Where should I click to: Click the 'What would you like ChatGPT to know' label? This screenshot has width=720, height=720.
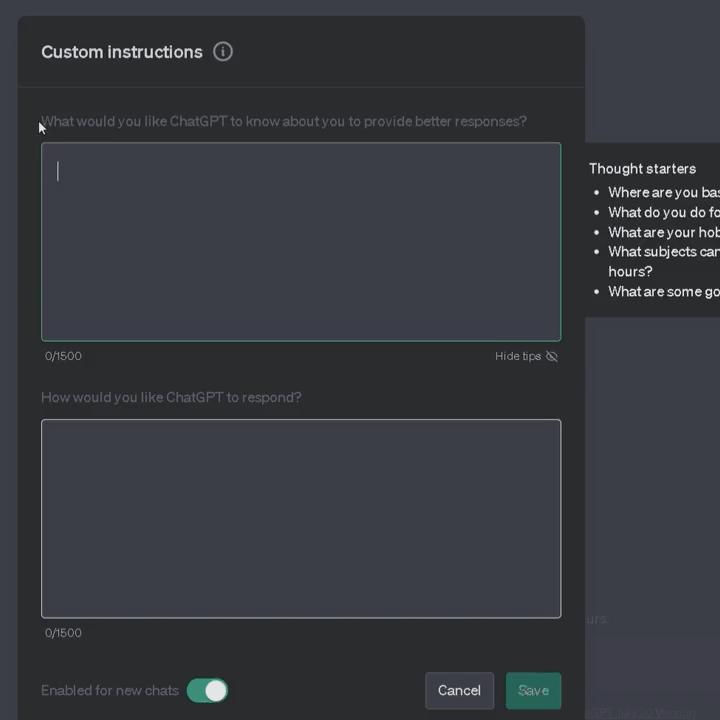[284, 121]
